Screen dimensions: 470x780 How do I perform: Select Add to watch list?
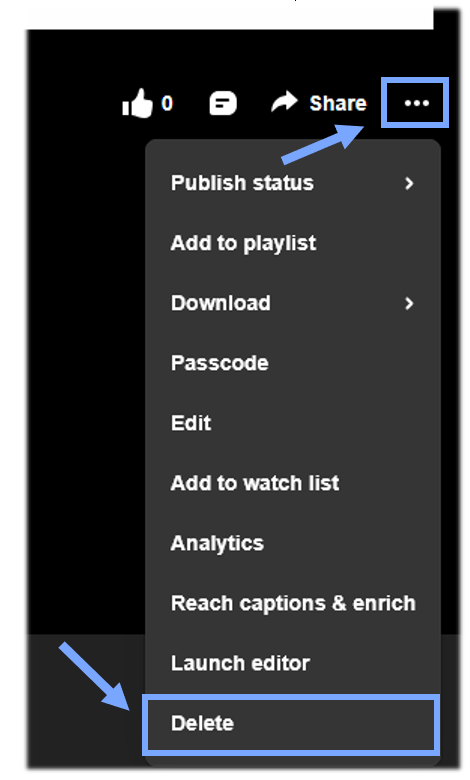(292, 484)
